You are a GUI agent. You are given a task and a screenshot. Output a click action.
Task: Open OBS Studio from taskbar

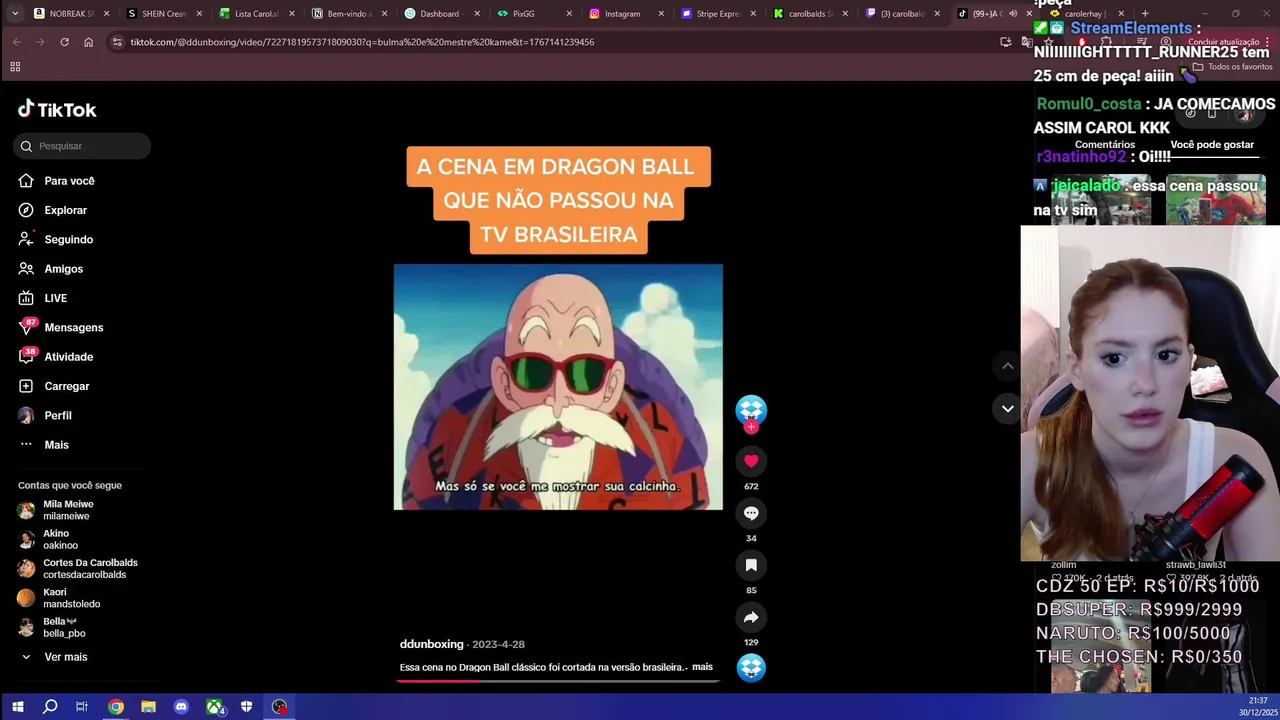tap(279, 707)
